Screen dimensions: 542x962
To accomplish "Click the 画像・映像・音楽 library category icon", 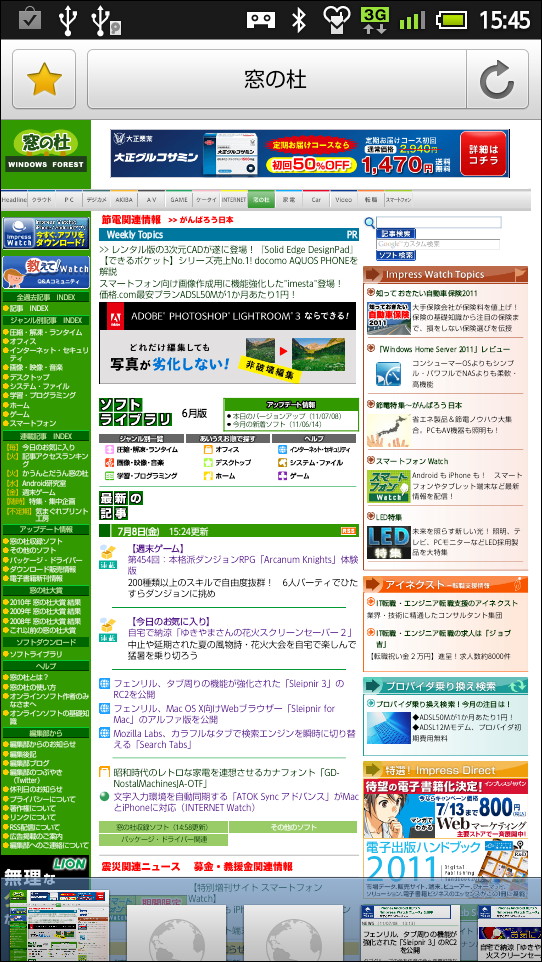I will tap(110, 462).
